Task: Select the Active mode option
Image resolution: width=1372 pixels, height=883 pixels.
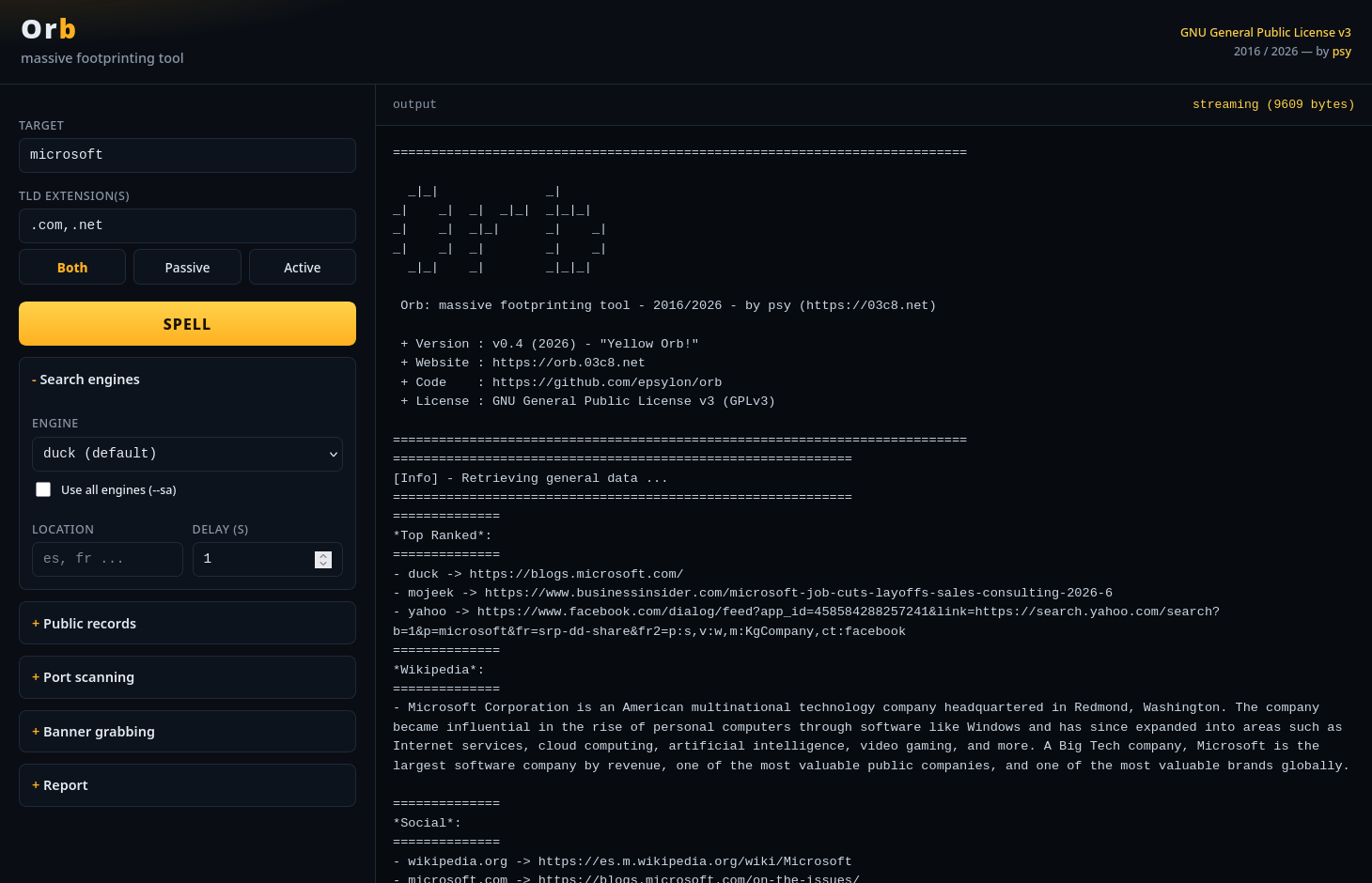Action: pos(303,268)
